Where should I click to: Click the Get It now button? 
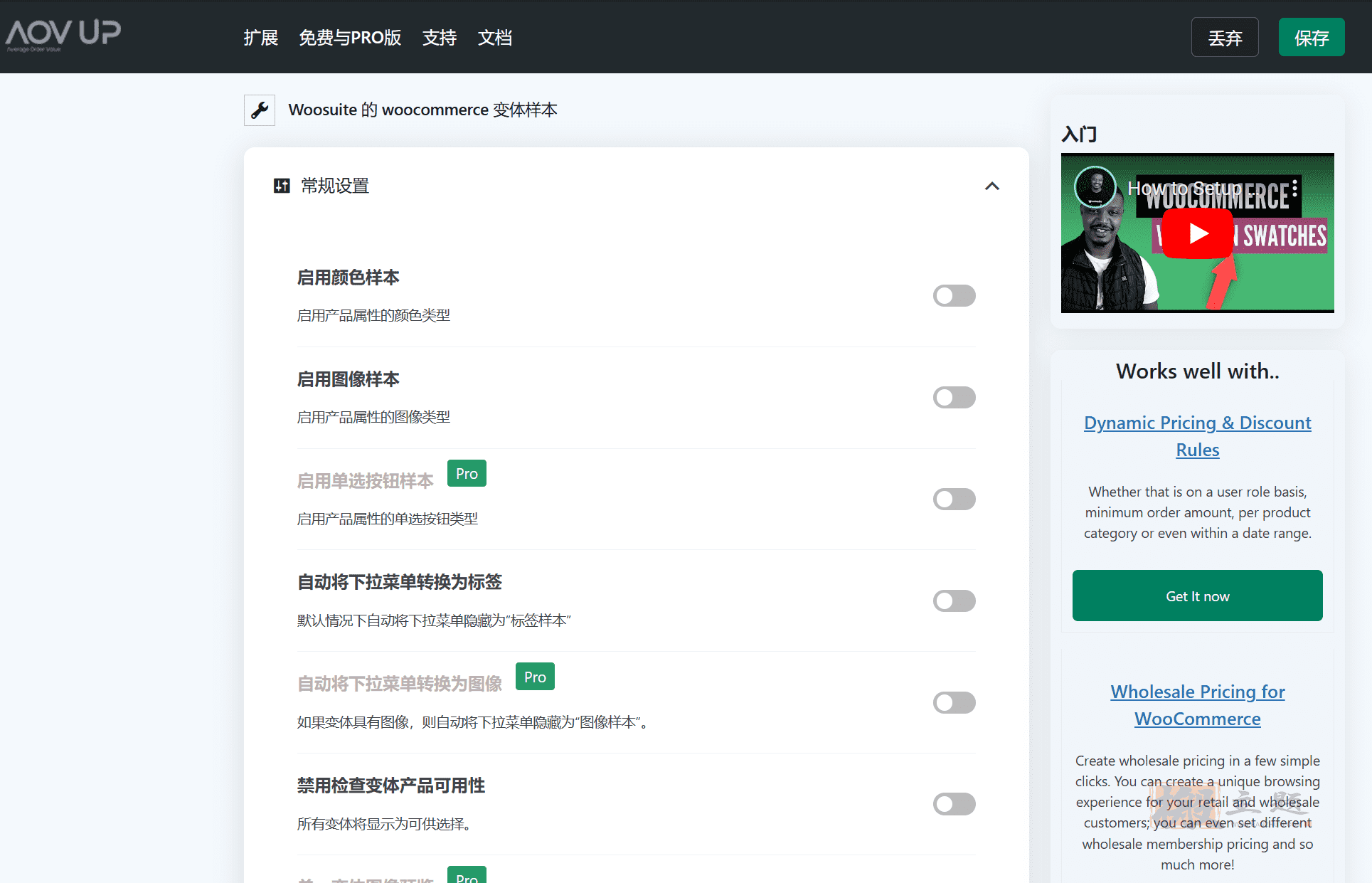[1198, 596]
